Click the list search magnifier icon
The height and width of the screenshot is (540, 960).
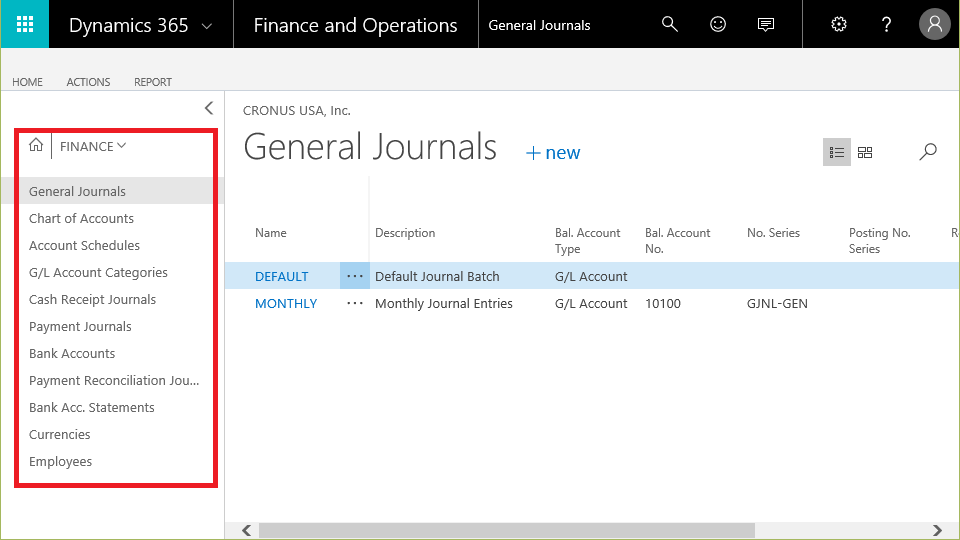pyautogui.click(x=928, y=152)
